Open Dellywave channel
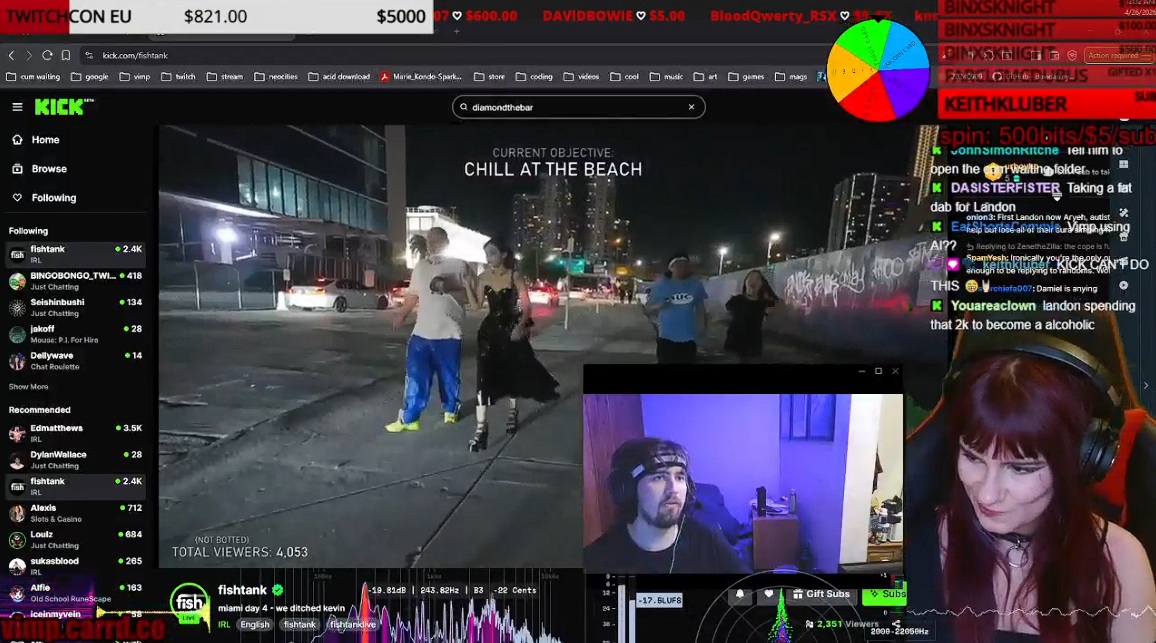 [x=75, y=361]
